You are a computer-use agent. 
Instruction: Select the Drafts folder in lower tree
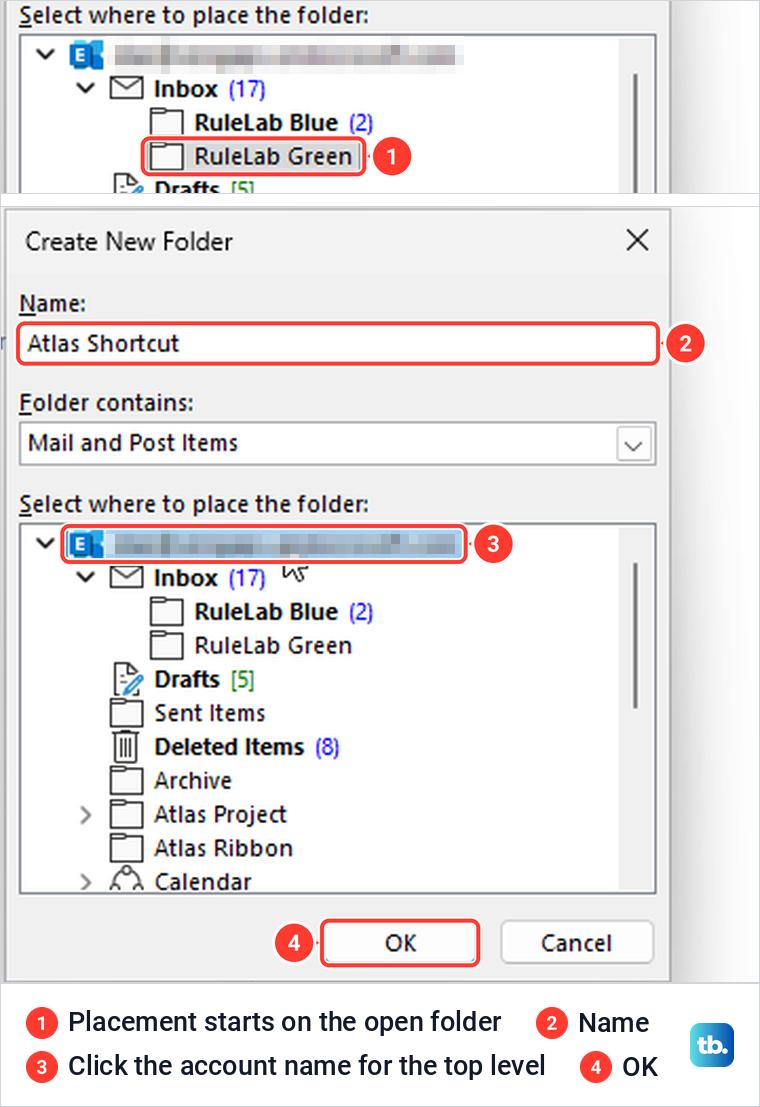(x=204, y=679)
